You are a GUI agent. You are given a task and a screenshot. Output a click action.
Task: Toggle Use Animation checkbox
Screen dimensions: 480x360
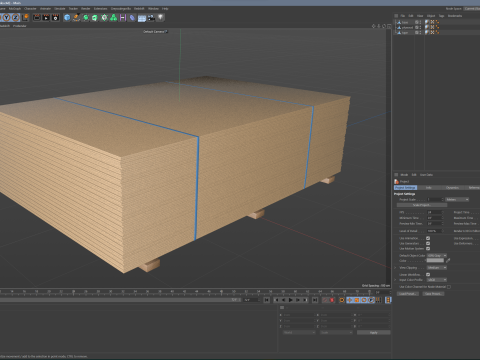[428, 238]
